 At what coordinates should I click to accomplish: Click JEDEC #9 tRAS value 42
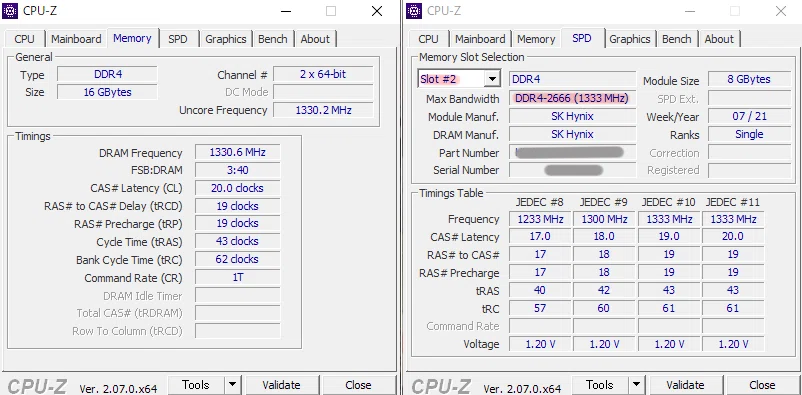(x=604, y=290)
